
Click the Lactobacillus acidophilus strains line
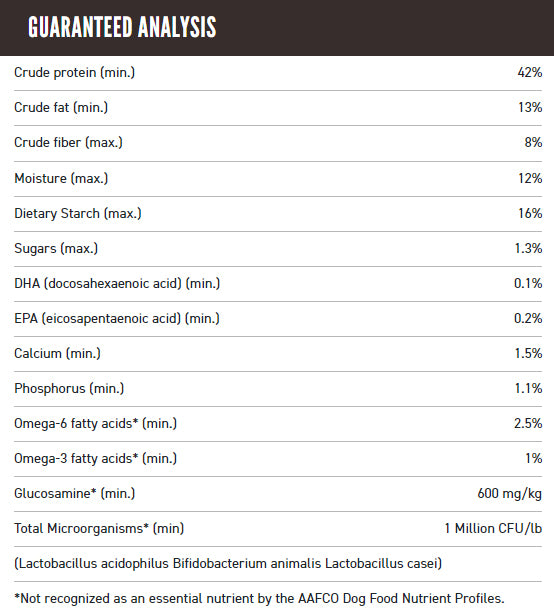[x=228, y=564]
